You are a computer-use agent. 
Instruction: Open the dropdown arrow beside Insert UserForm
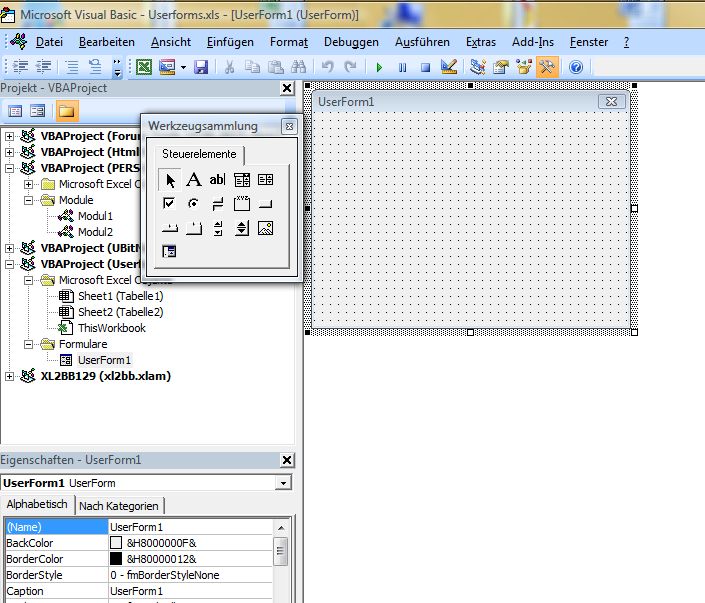[x=183, y=67]
